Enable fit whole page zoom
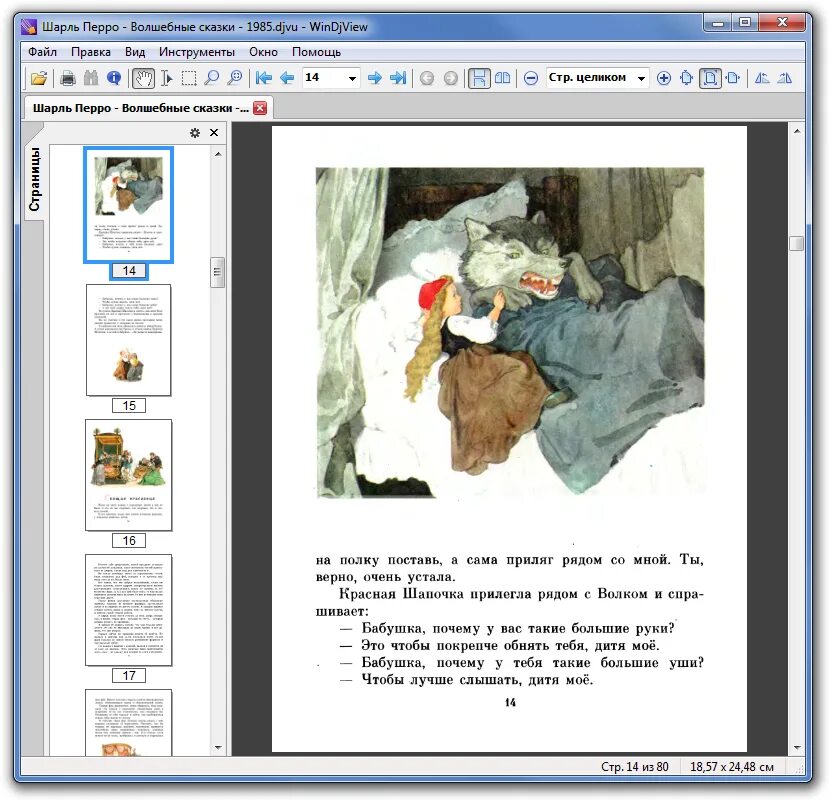This screenshot has width=831, height=802. pyautogui.click(x=710, y=78)
